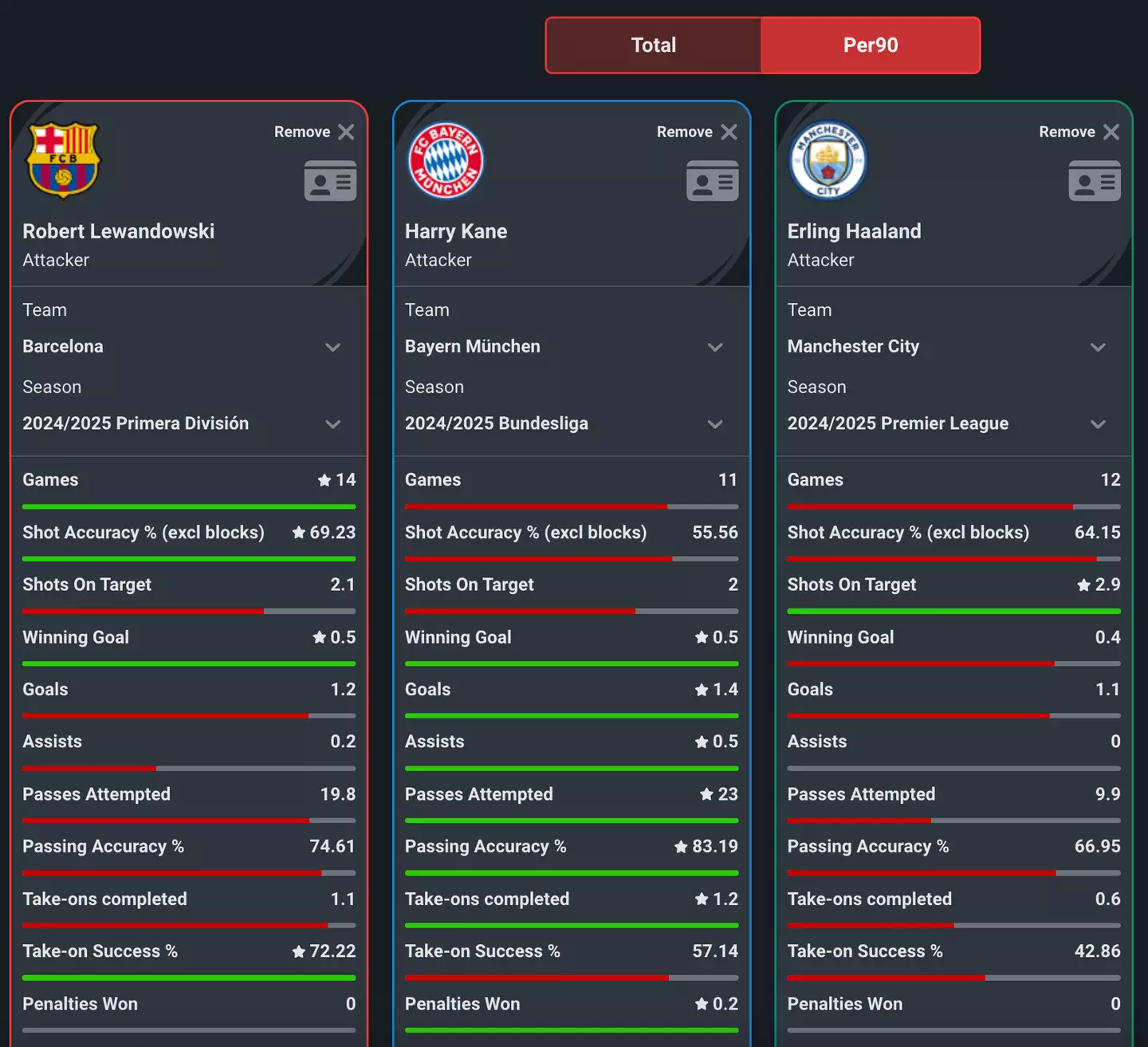Open Robert Lewandowski's player profile card icon

330,181
